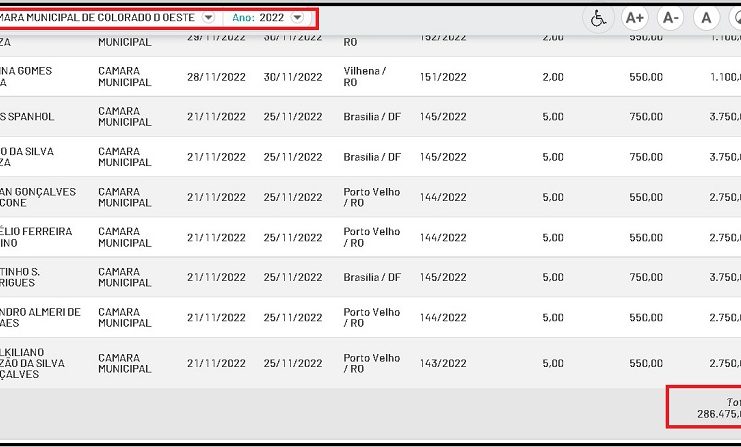
Task: Click process number 152/2022
Action: pyautogui.click(x=441, y=38)
